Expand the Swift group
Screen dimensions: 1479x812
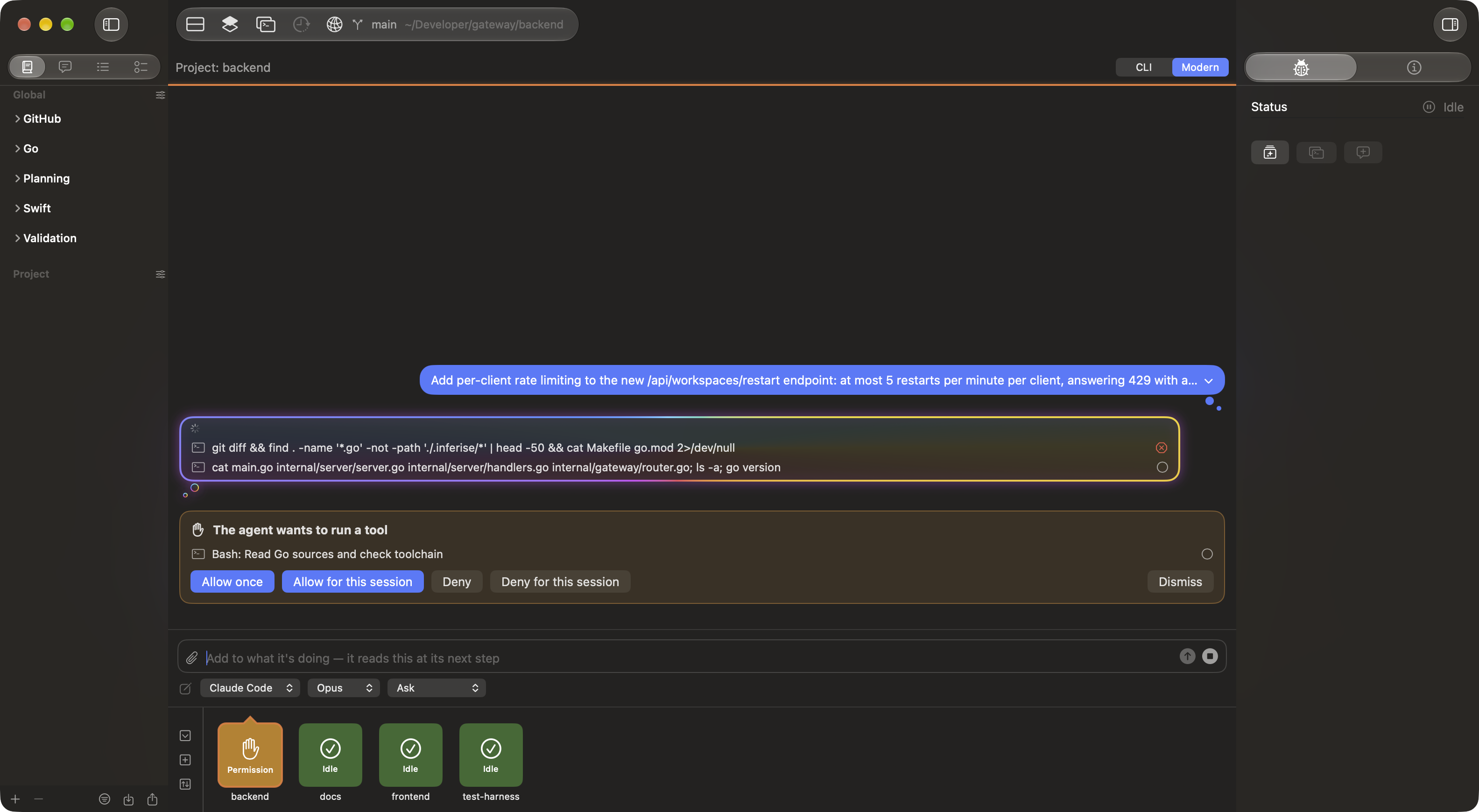[17, 208]
